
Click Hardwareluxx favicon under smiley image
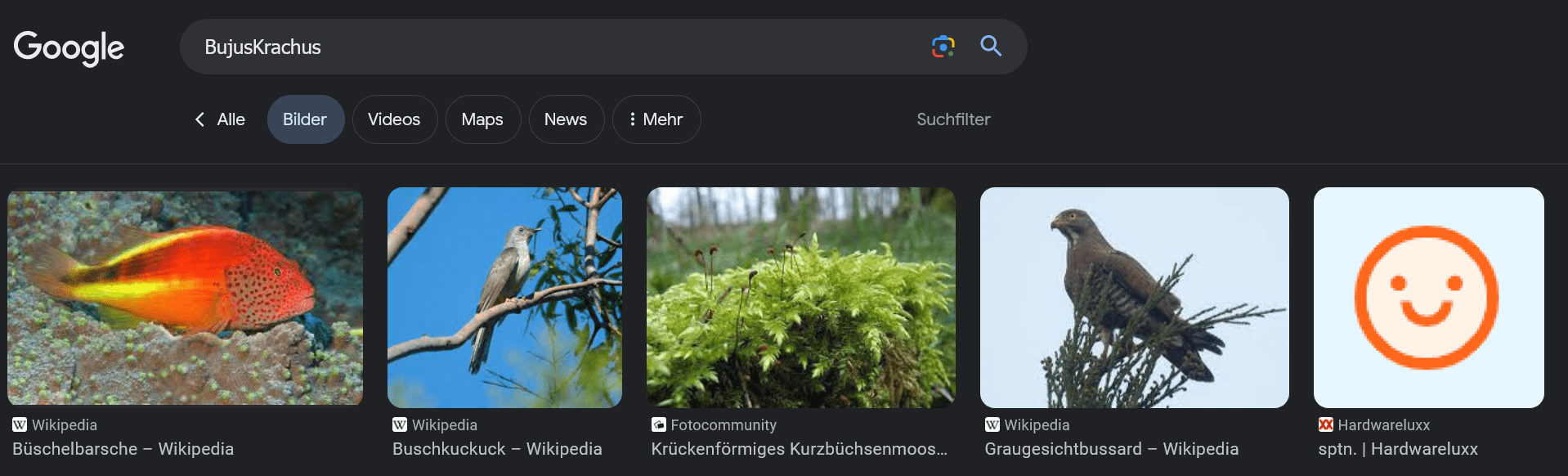[x=1326, y=424]
